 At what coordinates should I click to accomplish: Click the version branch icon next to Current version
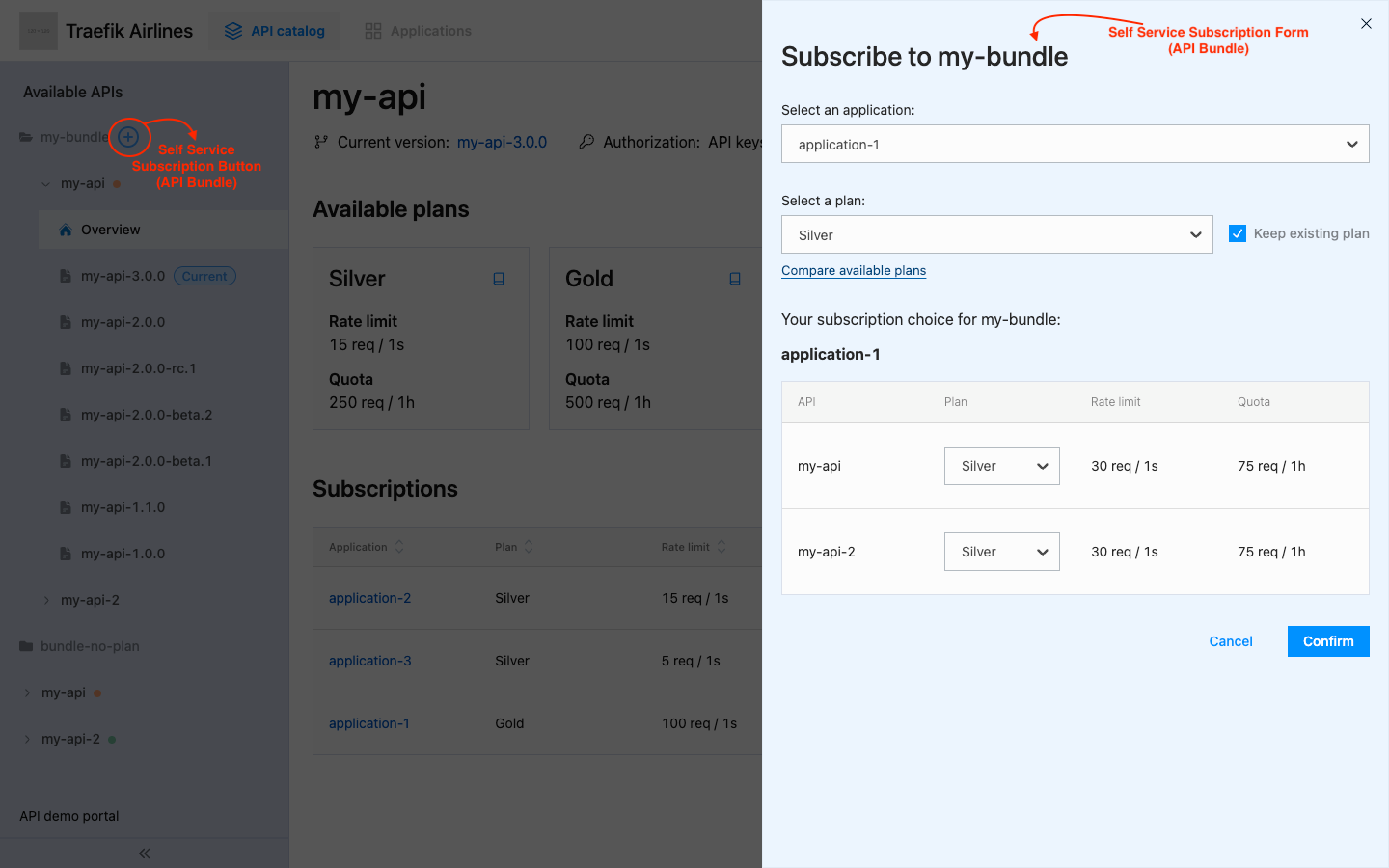pos(319,141)
